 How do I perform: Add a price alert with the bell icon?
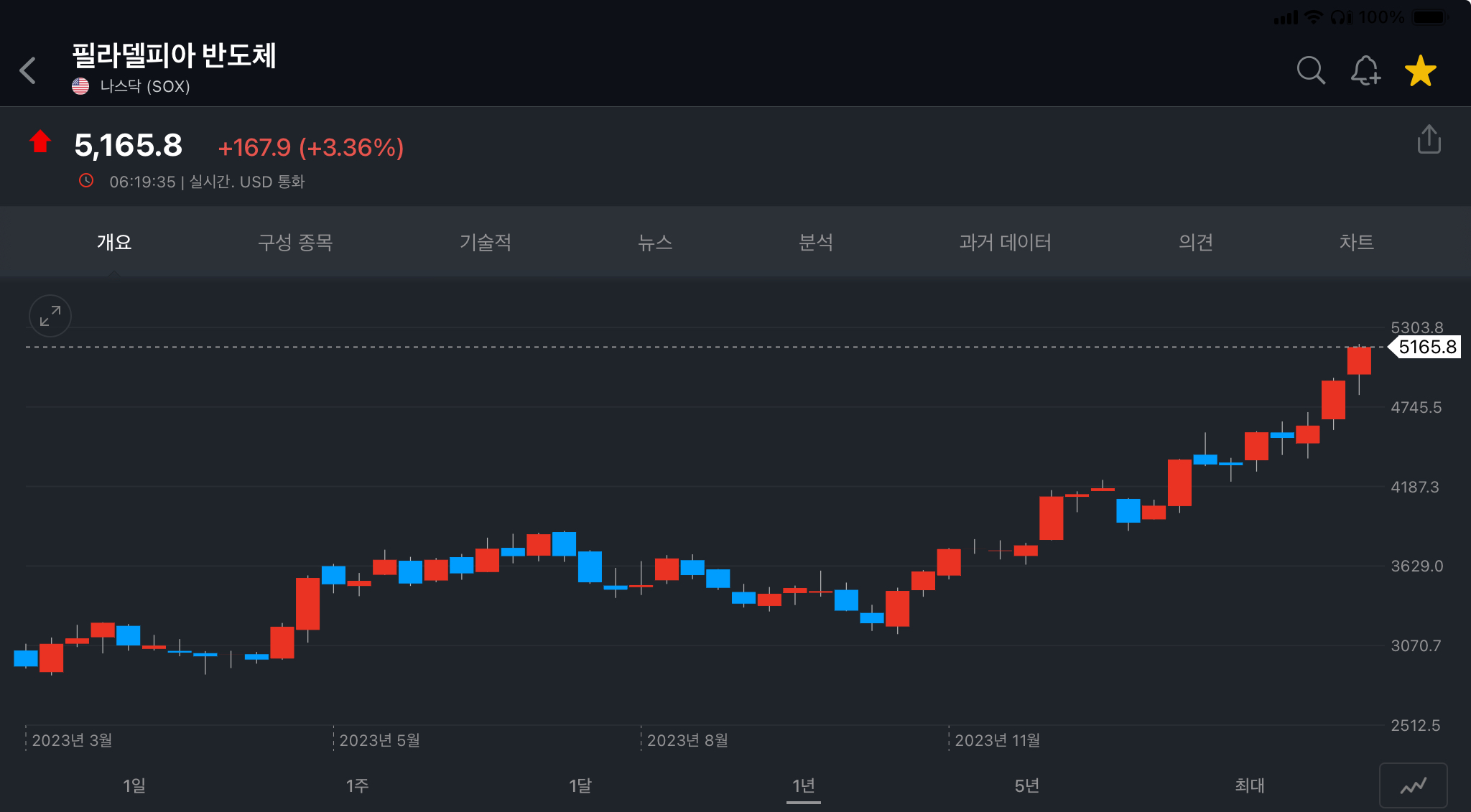click(x=1365, y=70)
